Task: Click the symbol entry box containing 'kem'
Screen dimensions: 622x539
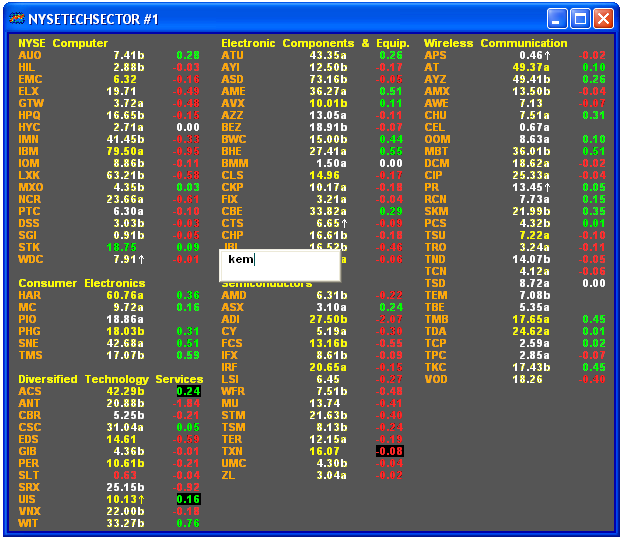Action: (x=280, y=265)
